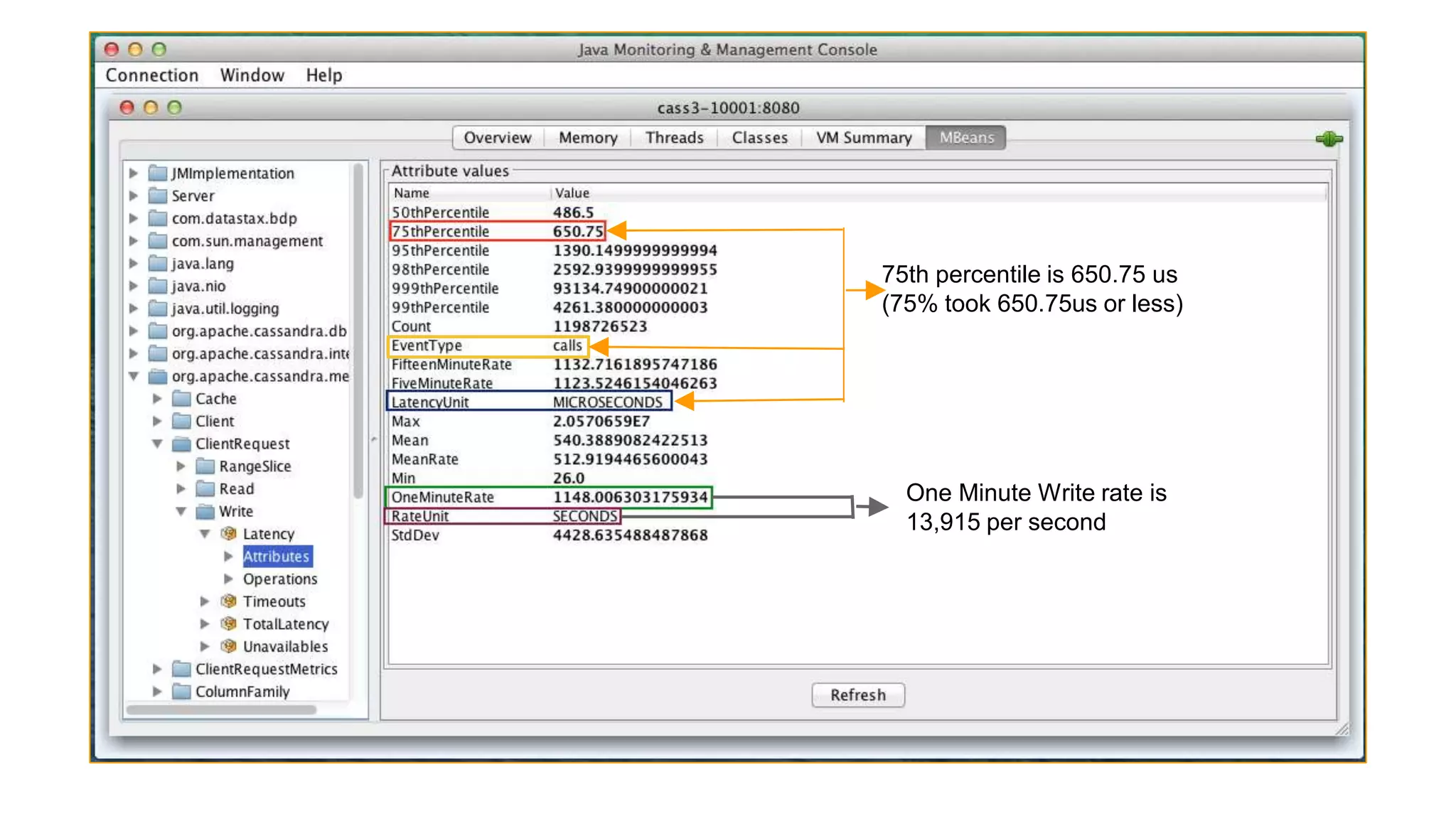Select the StdDev attribute row
Image resolution: width=1456 pixels, height=819 pixels.
click(857, 535)
